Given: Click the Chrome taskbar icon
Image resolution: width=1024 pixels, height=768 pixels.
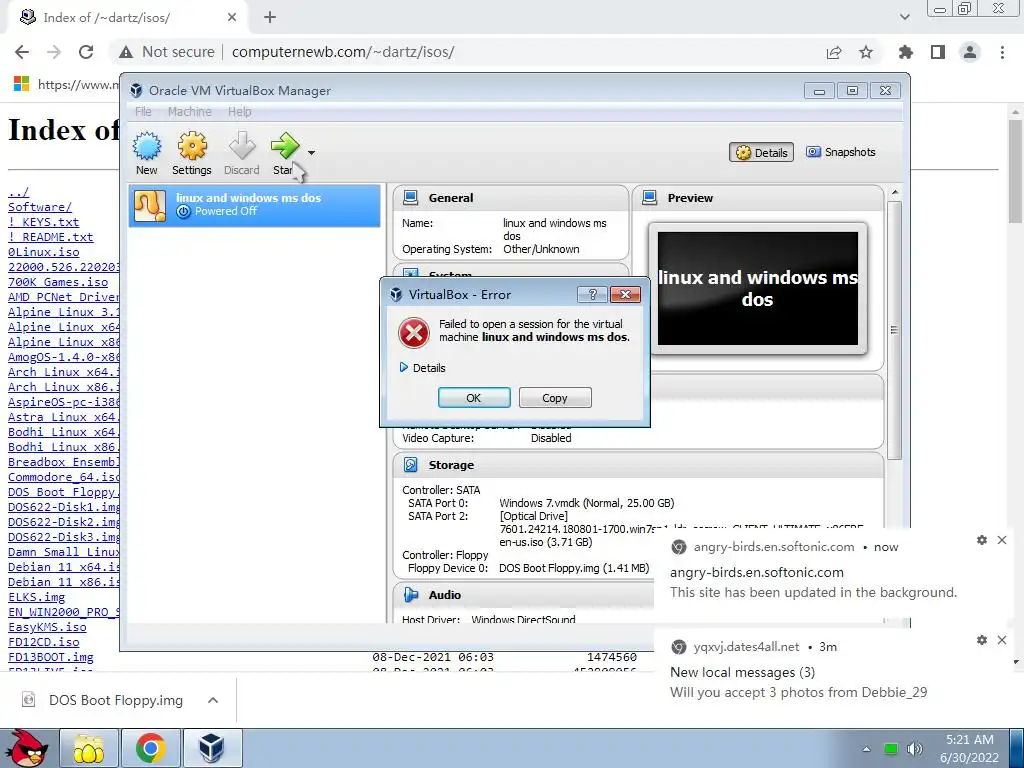Looking at the screenshot, I should pyautogui.click(x=151, y=748).
